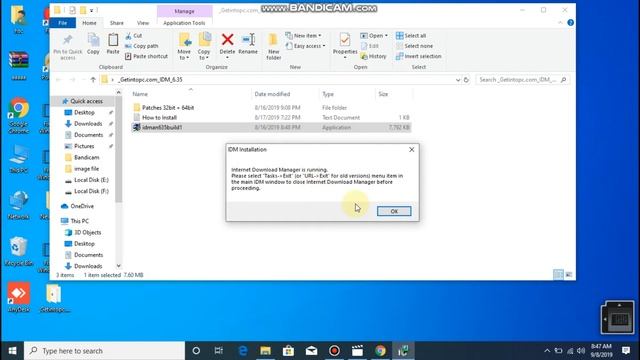Switch to the Share ribbon tab
This screenshot has width=640, height=360.
click(116, 23)
